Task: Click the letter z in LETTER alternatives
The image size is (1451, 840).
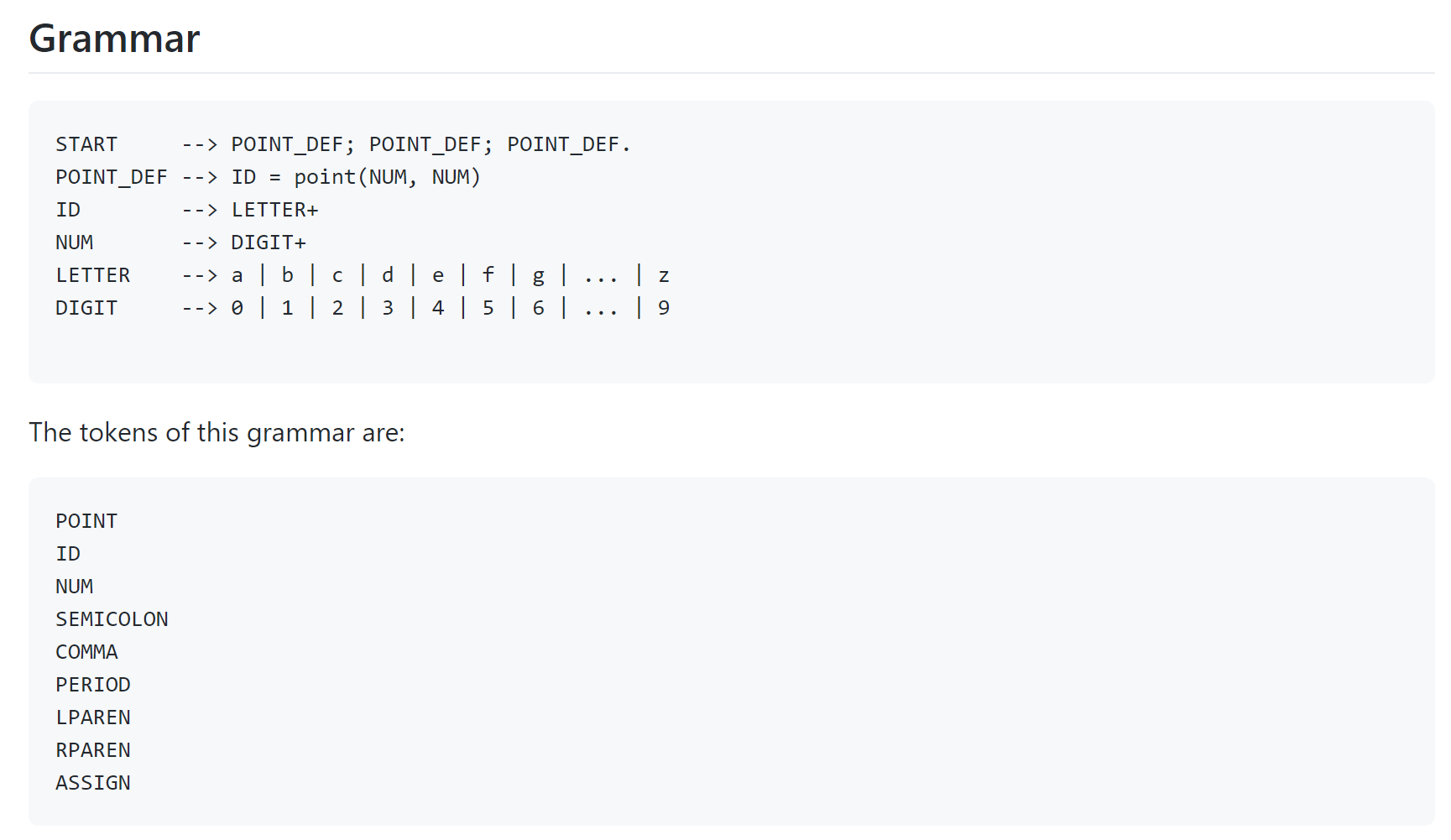Action: point(664,275)
